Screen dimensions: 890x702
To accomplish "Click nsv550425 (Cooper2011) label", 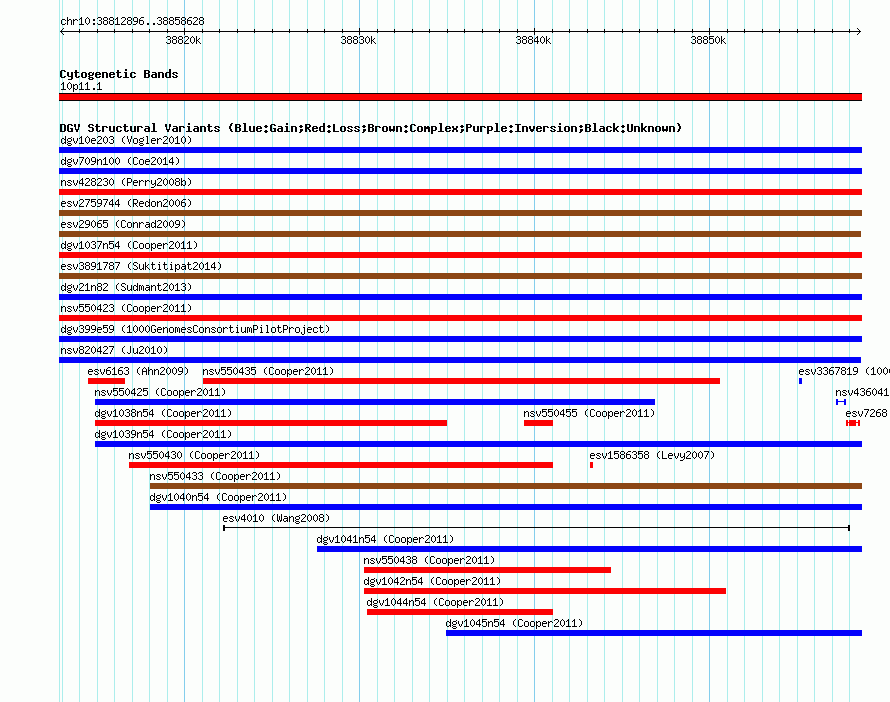I will (160, 392).
